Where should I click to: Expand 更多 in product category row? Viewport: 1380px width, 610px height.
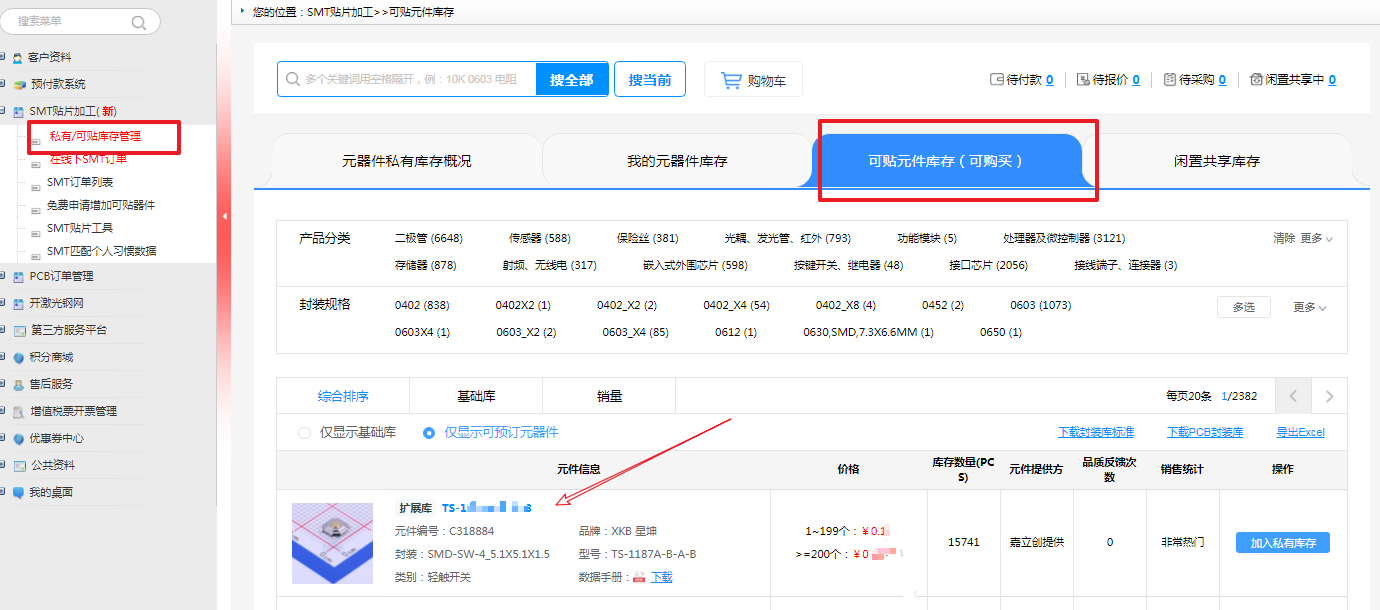1316,238
